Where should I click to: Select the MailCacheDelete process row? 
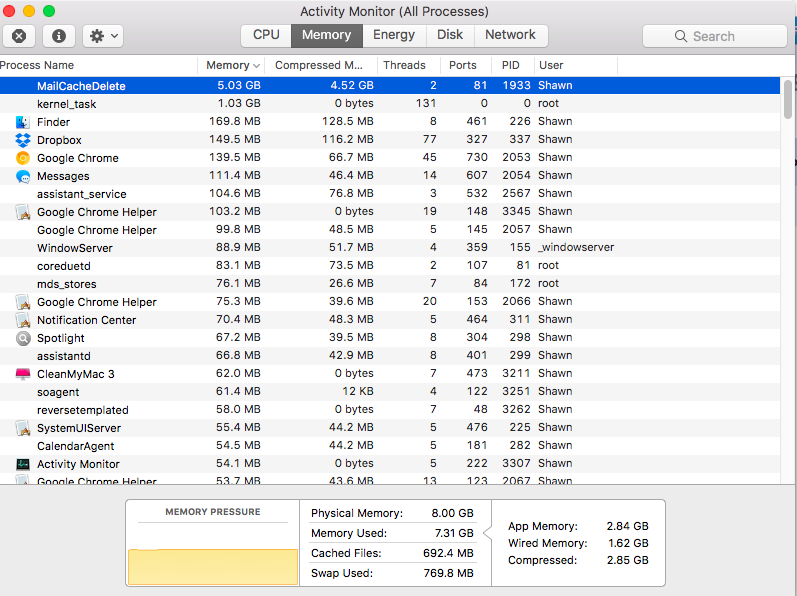point(390,85)
